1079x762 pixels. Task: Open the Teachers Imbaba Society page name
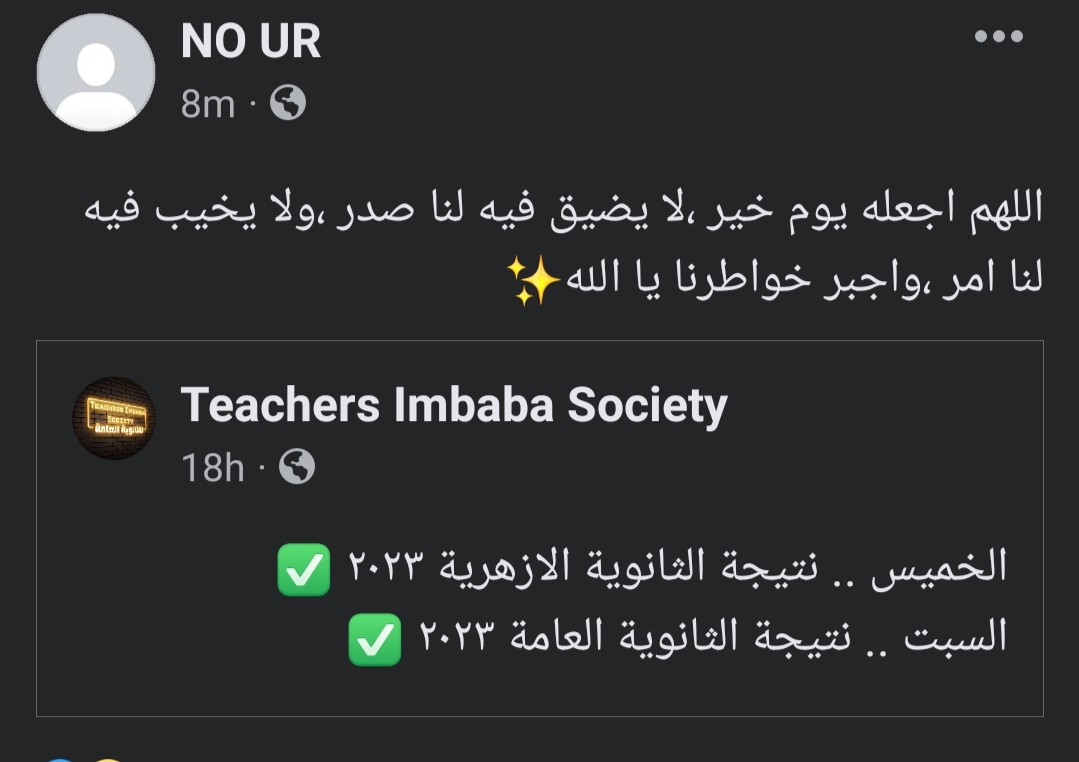(453, 405)
